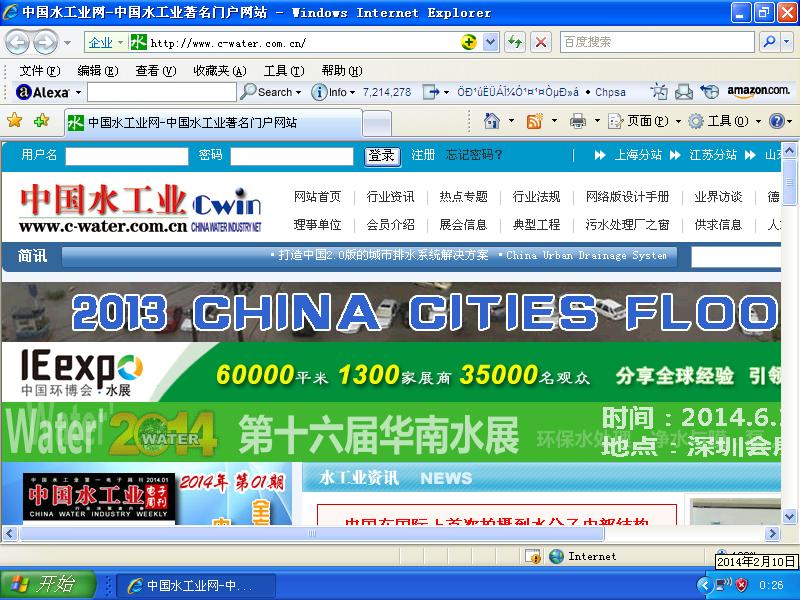The height and width of the screenshot is (600, 800).
Task: Go to 网站首页 nav link
Action: coord(317,197)
